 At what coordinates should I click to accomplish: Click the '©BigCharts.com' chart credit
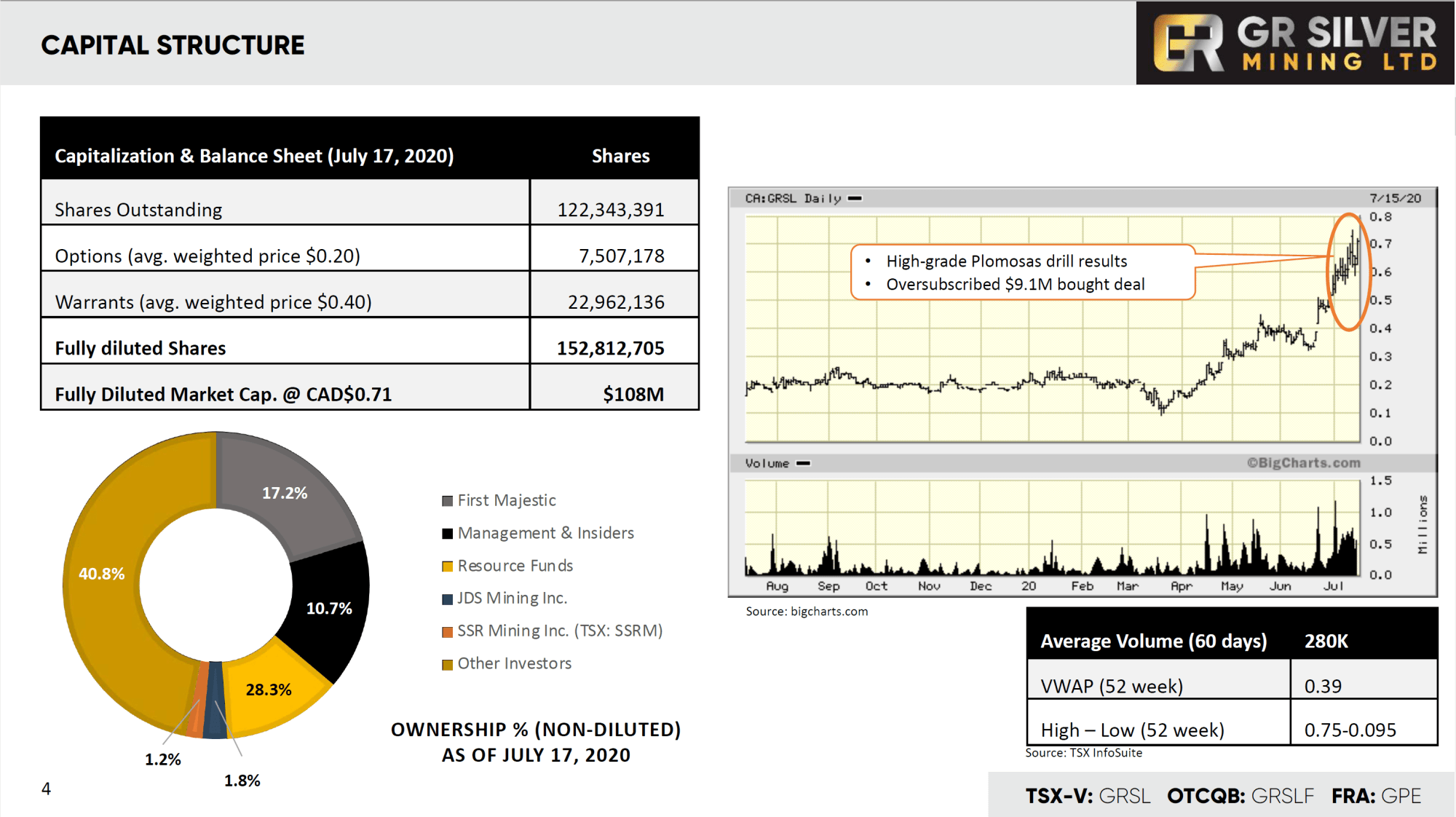tap(1304, 462)
